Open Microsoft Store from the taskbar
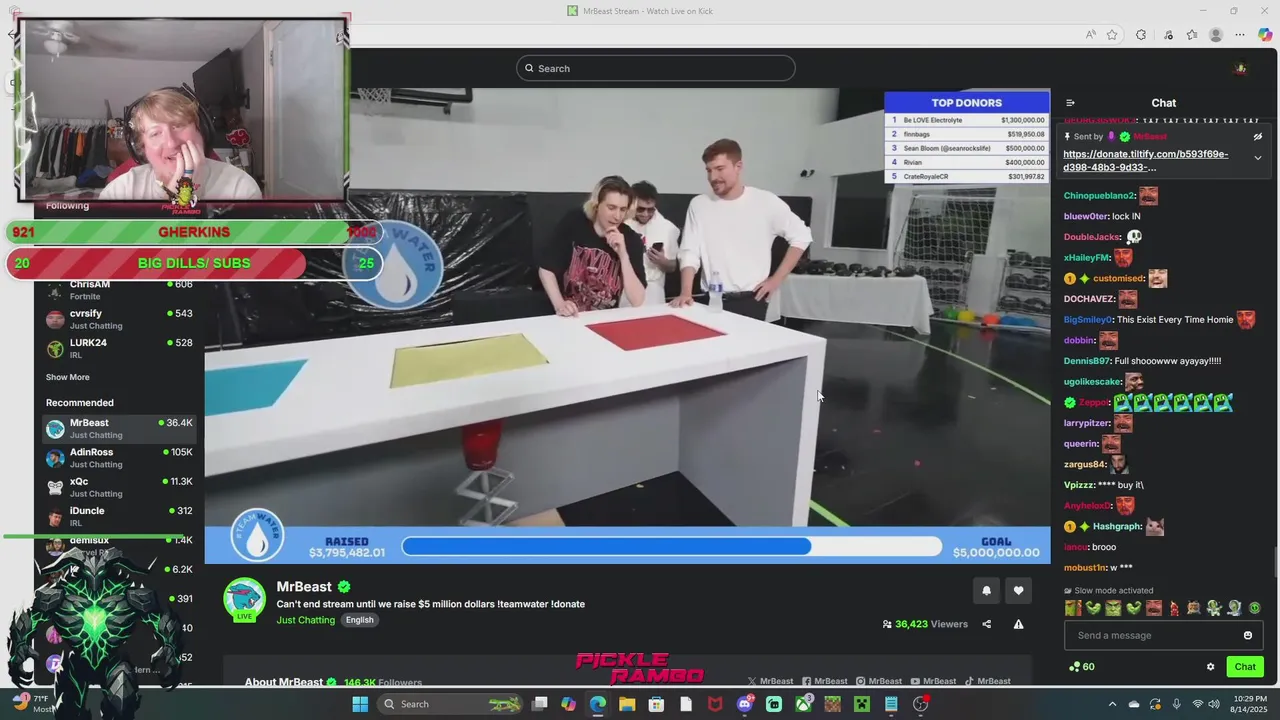This screenshot has width=1280, height=720. (x=657, y=704)
